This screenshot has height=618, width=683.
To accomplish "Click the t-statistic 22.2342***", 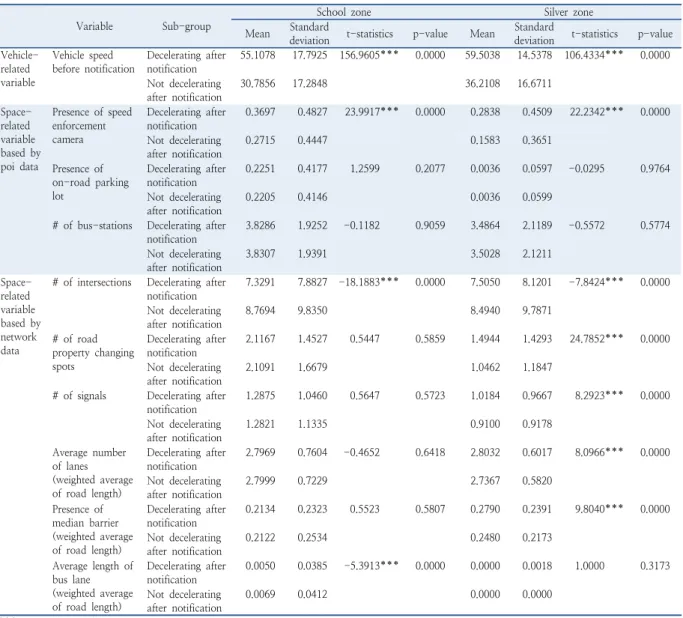I will pos(596,112).
